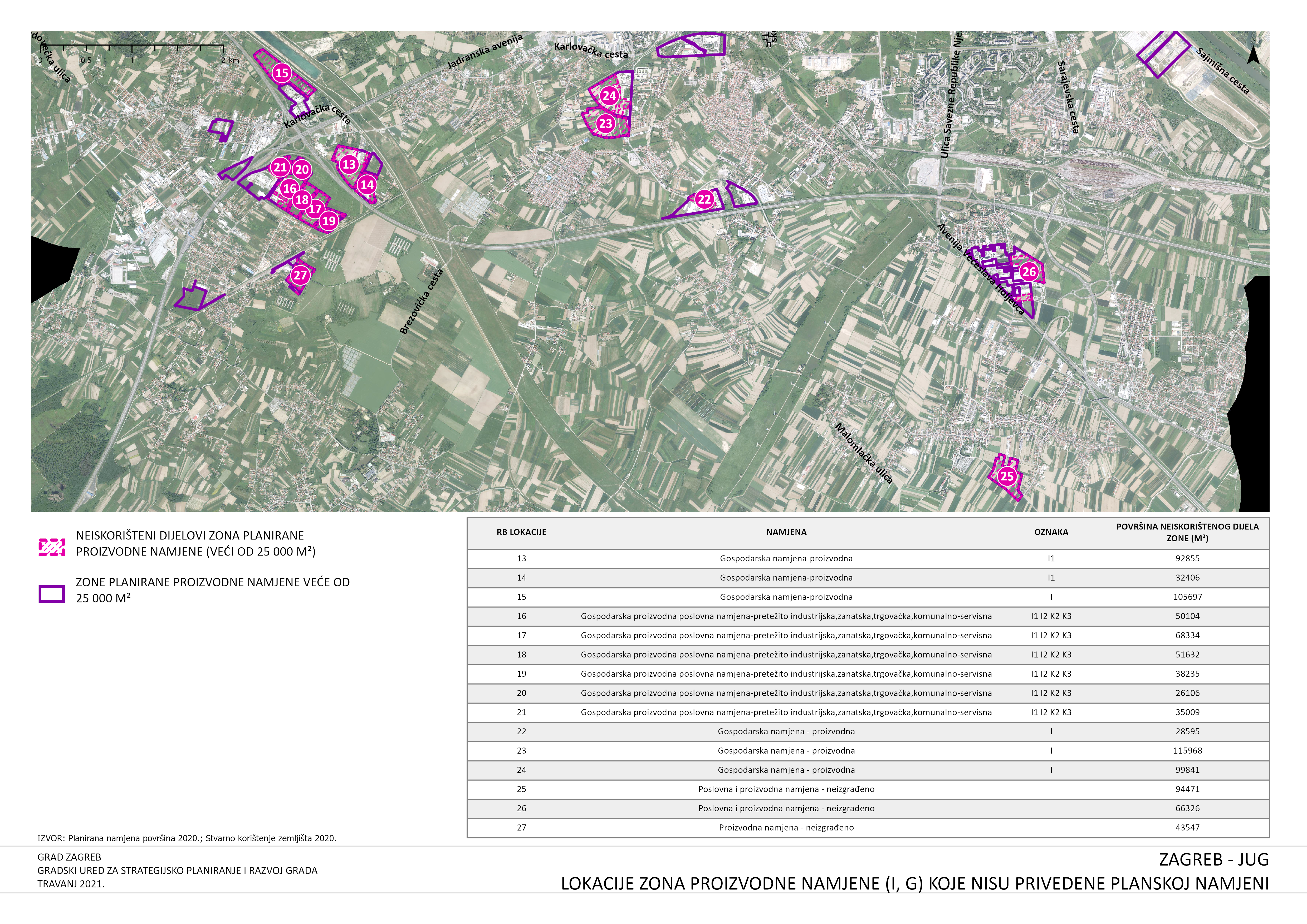Click location marker number 25
Screen dimensions: 1307x924
point(1007,476)
